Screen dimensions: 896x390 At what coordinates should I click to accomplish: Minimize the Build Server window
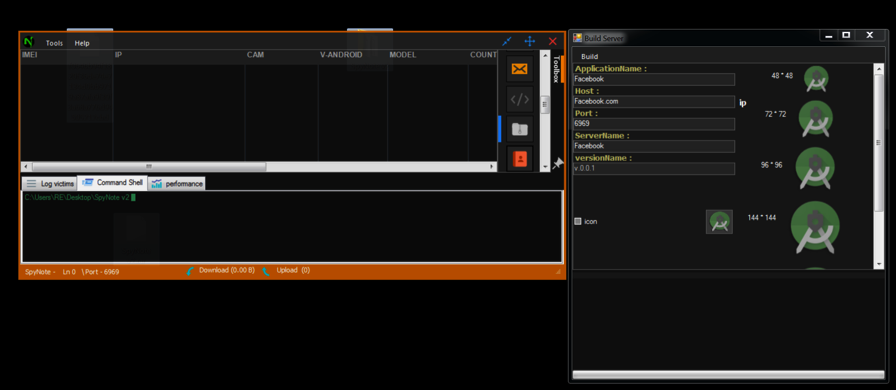pyautogui.click(x=829, y=35)
